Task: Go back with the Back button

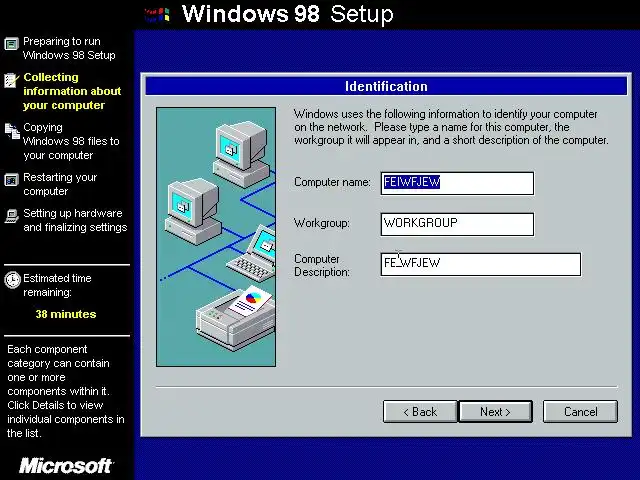Action: [x=420, y=411]
